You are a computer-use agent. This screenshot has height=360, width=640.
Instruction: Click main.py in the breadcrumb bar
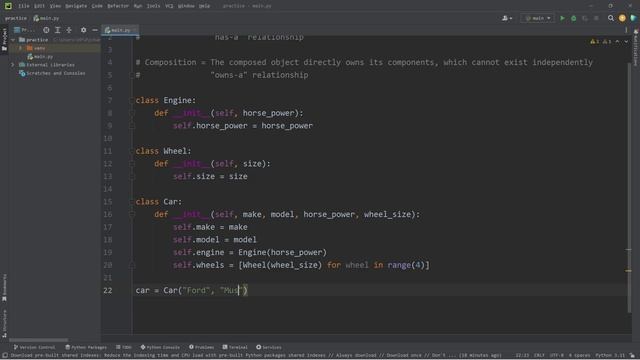point(46,18)
